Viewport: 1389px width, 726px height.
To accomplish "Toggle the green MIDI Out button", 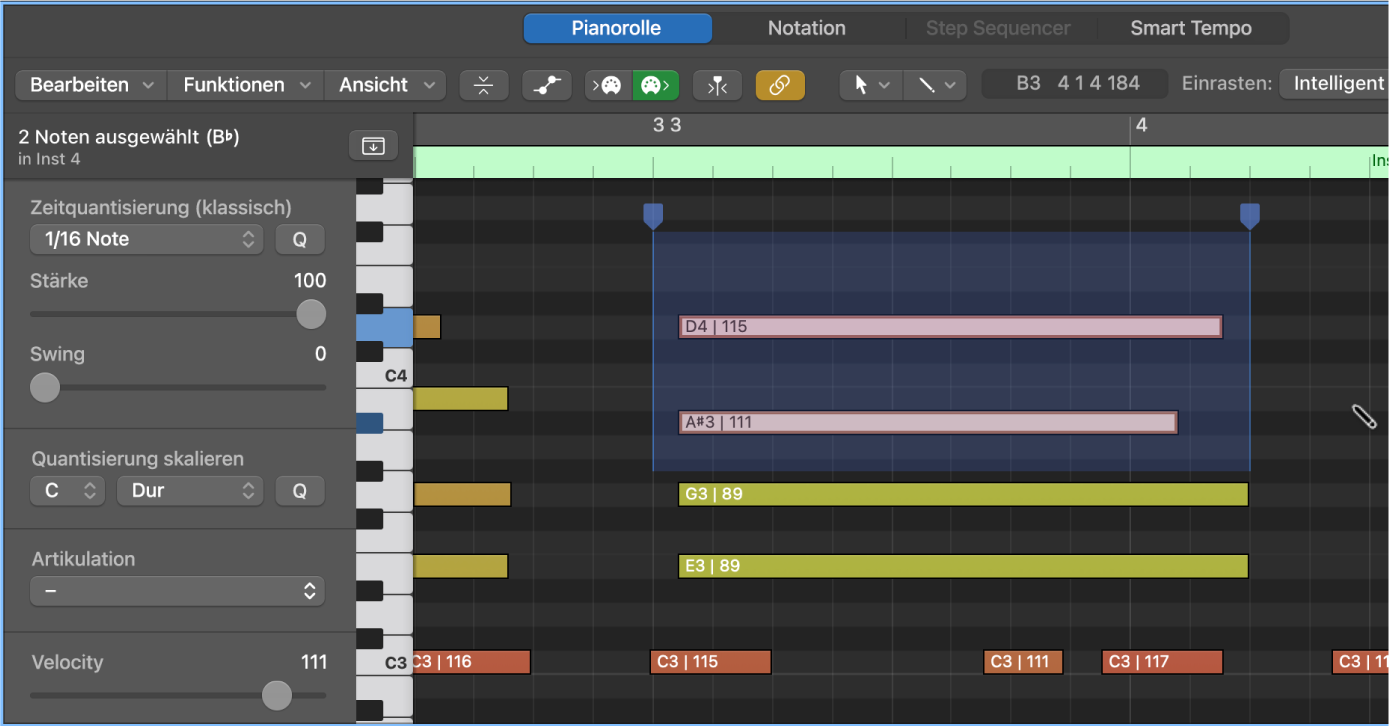I will point(655,86).
